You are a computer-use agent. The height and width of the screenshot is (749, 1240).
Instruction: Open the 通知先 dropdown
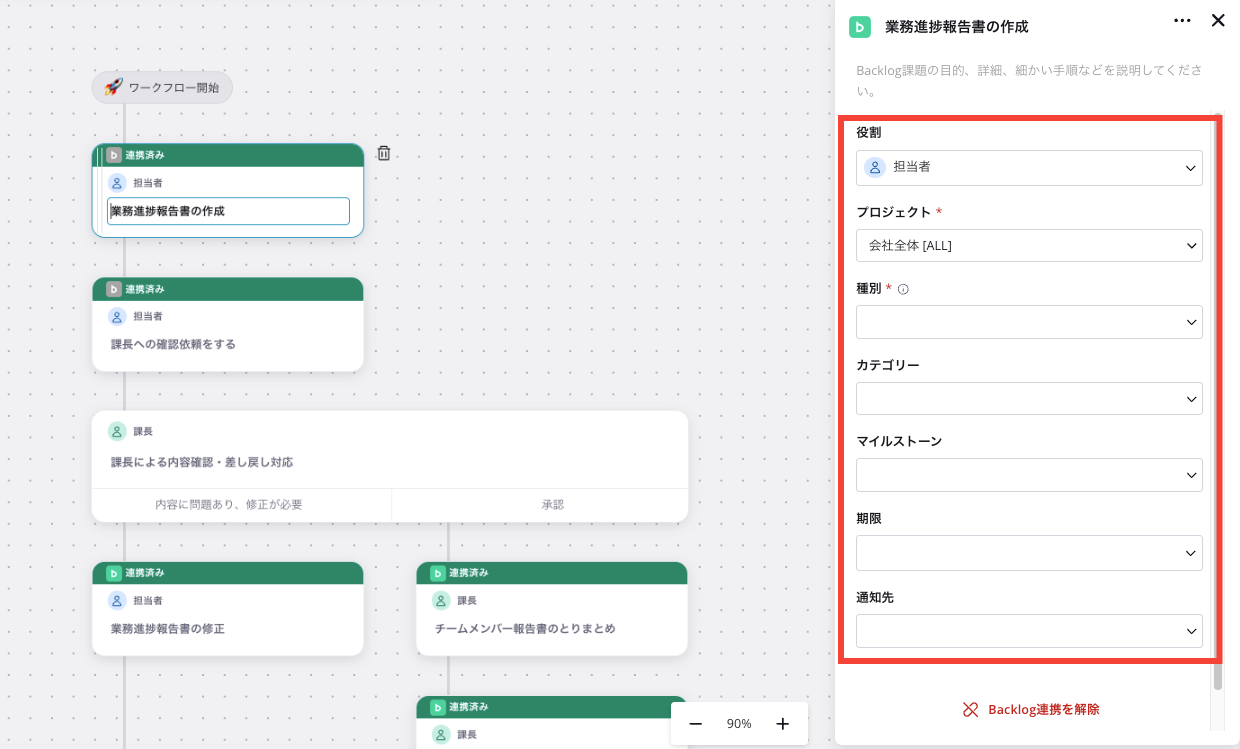(1029, 631)
